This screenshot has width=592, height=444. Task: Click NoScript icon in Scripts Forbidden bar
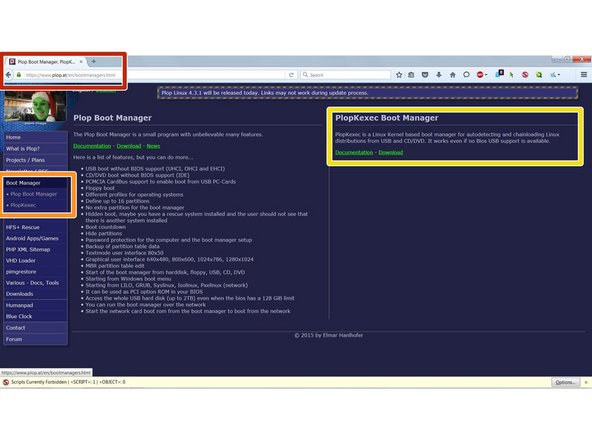pyautogui.click(x=6, y=382)
